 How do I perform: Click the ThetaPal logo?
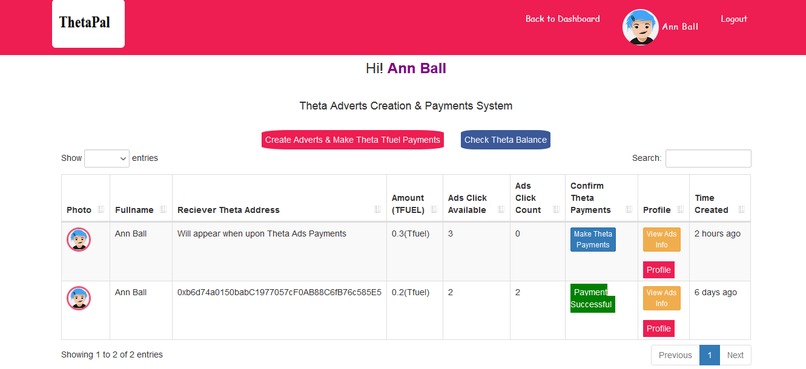point(88,23)
